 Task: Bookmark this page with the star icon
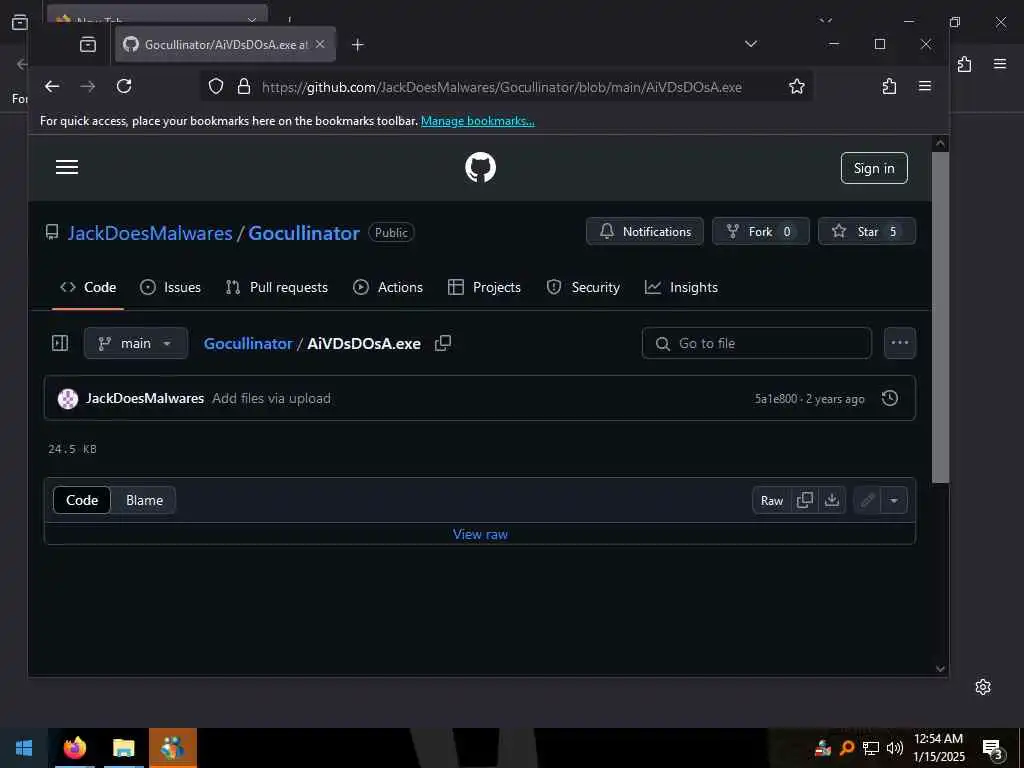click(x=796, y=86)
